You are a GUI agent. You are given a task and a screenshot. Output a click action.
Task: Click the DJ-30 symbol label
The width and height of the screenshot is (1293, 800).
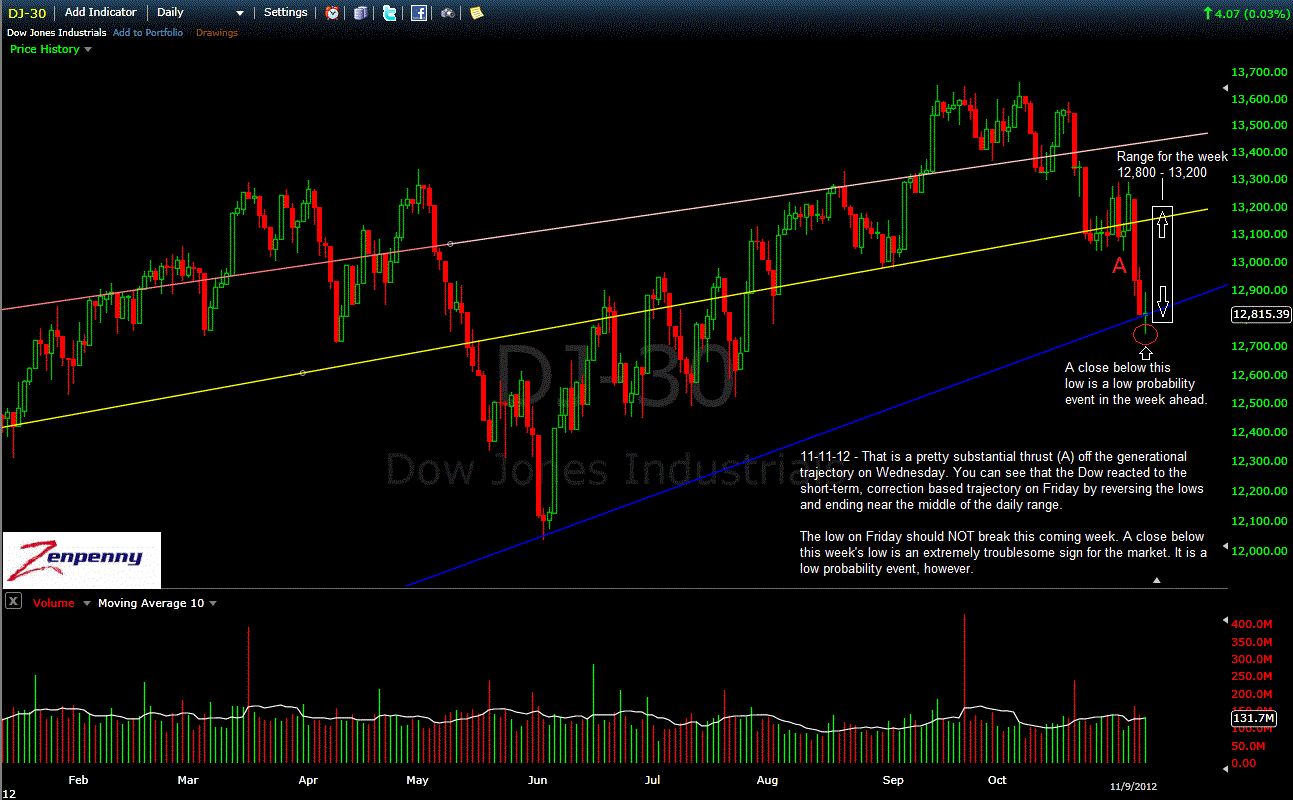click(27, 13)
